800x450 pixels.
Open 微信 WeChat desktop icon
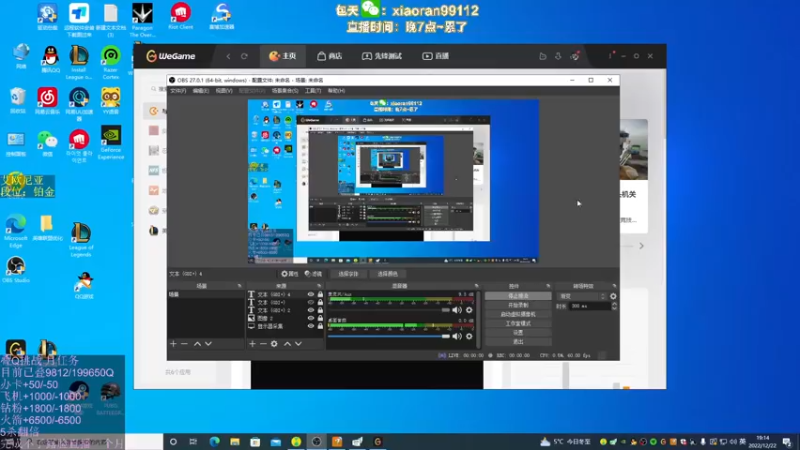[x=47, y=143]
